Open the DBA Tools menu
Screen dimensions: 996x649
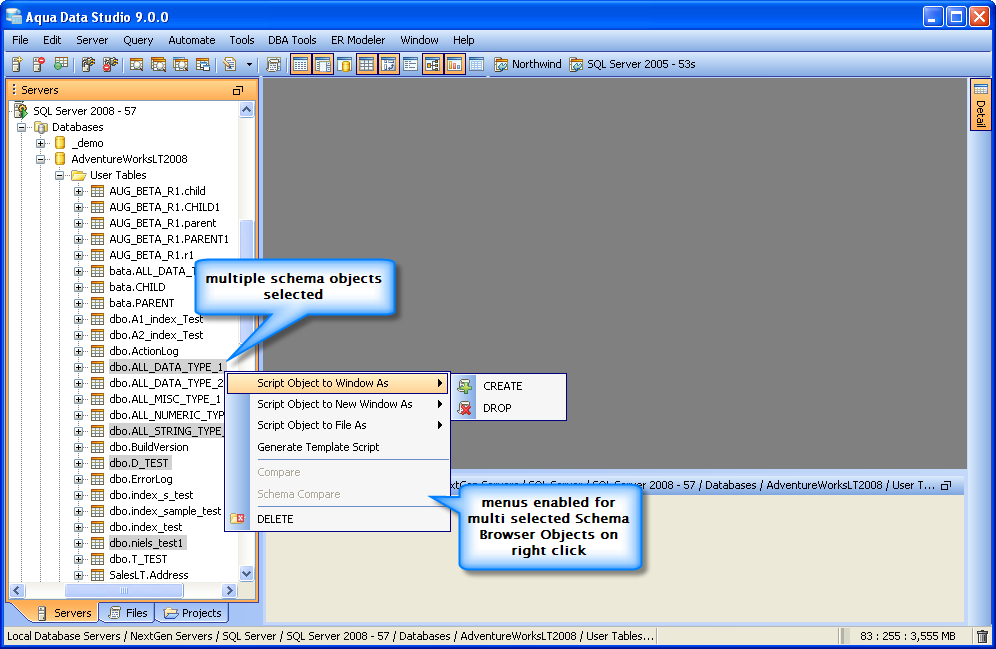point(292,40)
